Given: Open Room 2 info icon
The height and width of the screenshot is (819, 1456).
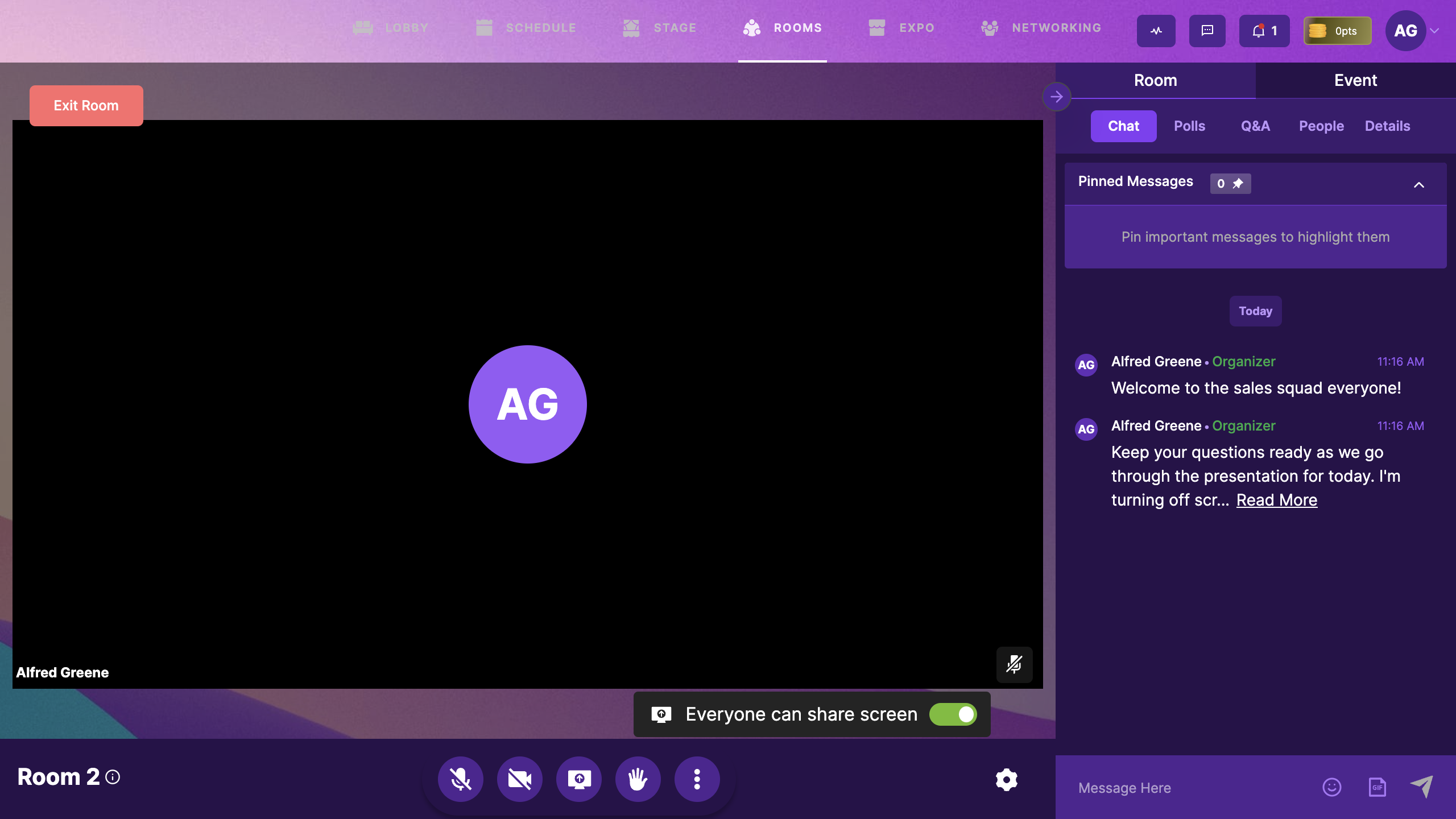Looking at the screenshot, I should click(113, 777).
